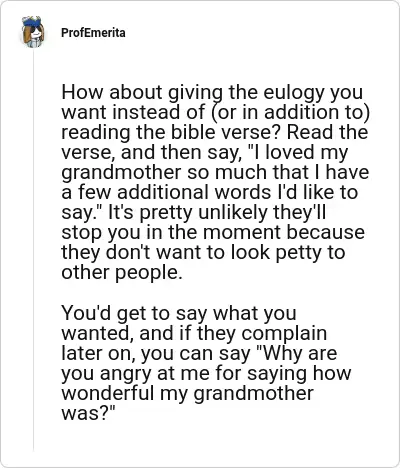Image resolution: width=400 pixels, height=468 pixels.
Task: Click the line 'stop you in the moment because'
Action: tap(213, 232)
